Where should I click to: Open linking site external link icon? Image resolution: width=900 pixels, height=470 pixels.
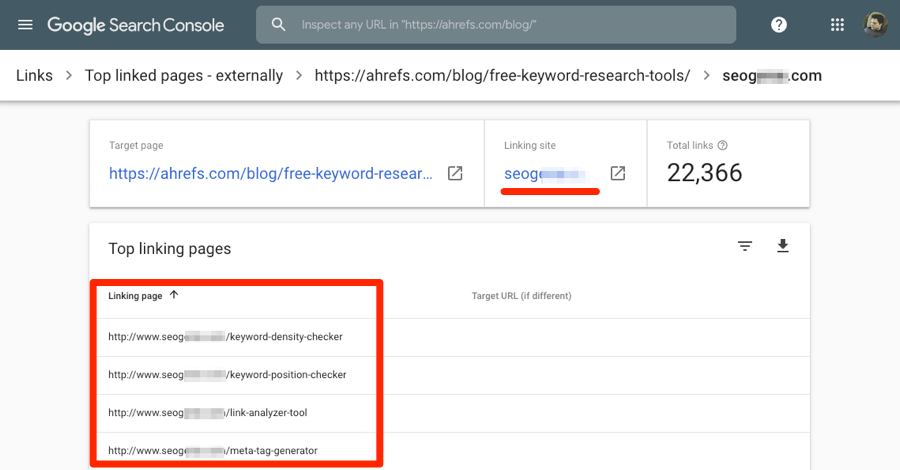point(618,173)
